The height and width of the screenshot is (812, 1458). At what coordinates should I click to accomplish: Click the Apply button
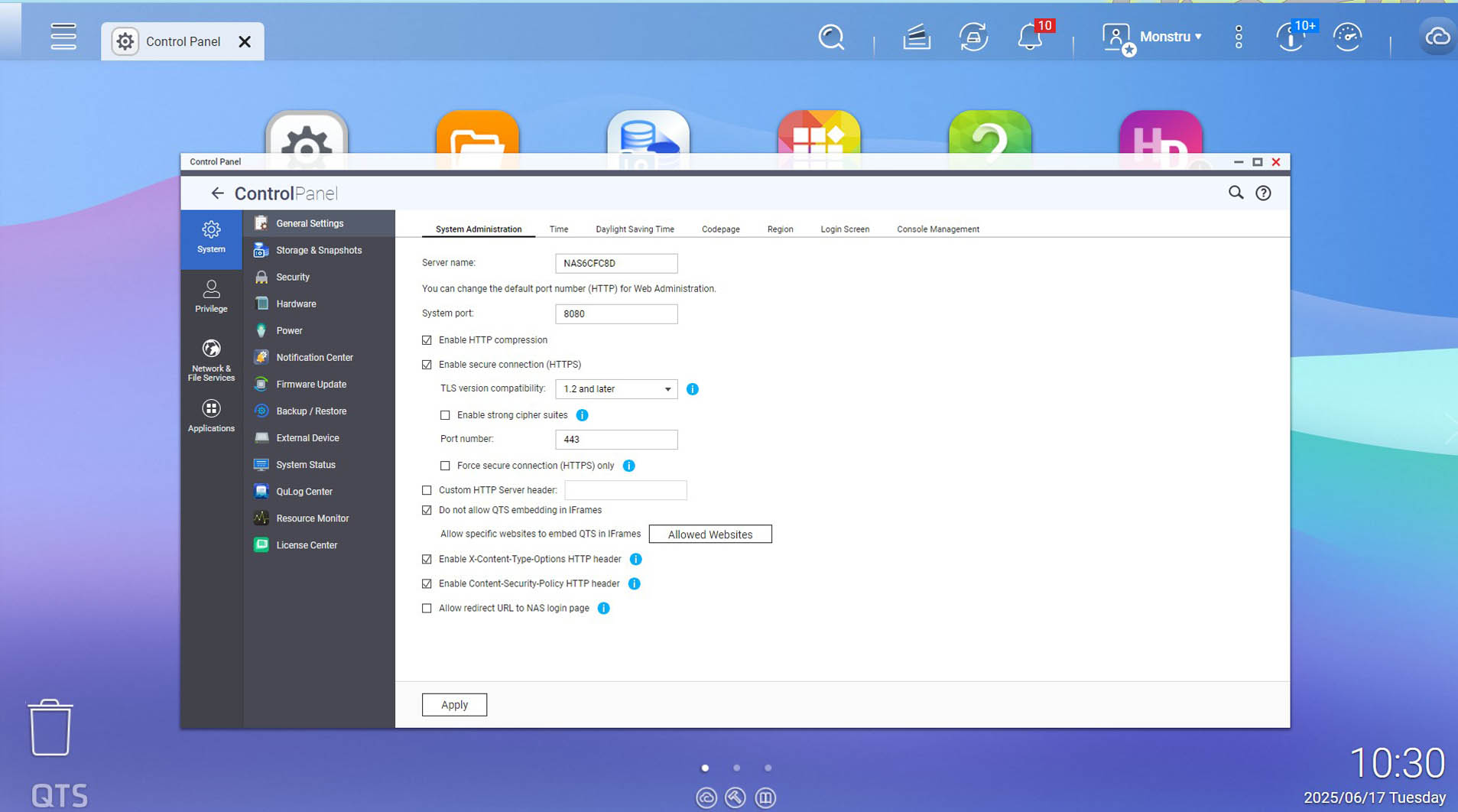pos(454,704)
